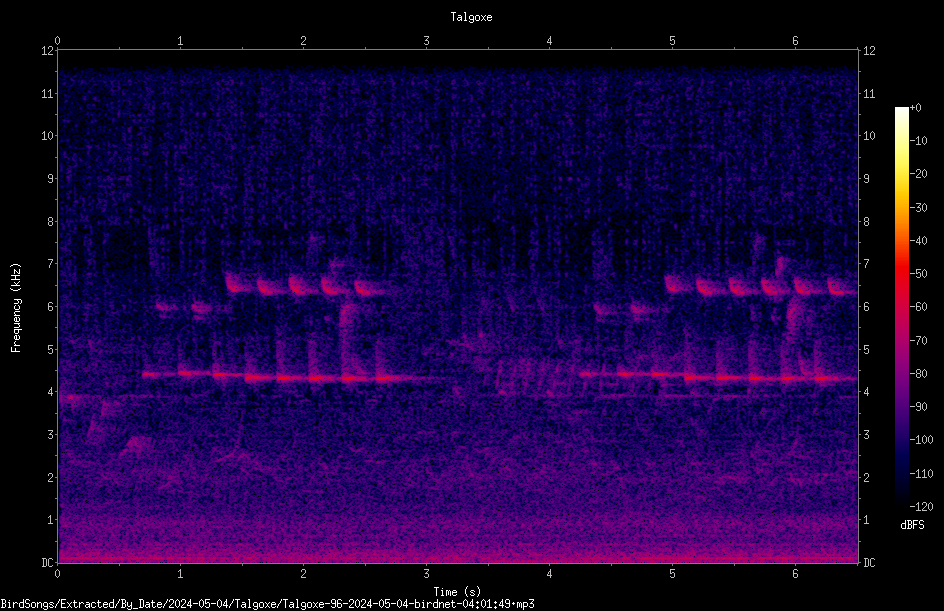Click the 4 kHz label on right axis
Screen dimensions: 944x611
pyautogui.click(x=867, y=391)
